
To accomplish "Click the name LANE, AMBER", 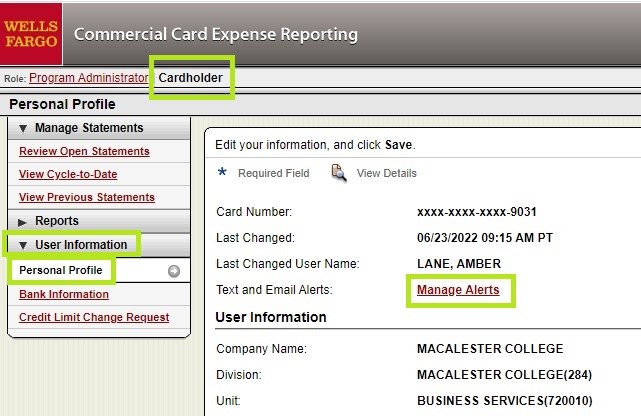I will coord(459,264).
